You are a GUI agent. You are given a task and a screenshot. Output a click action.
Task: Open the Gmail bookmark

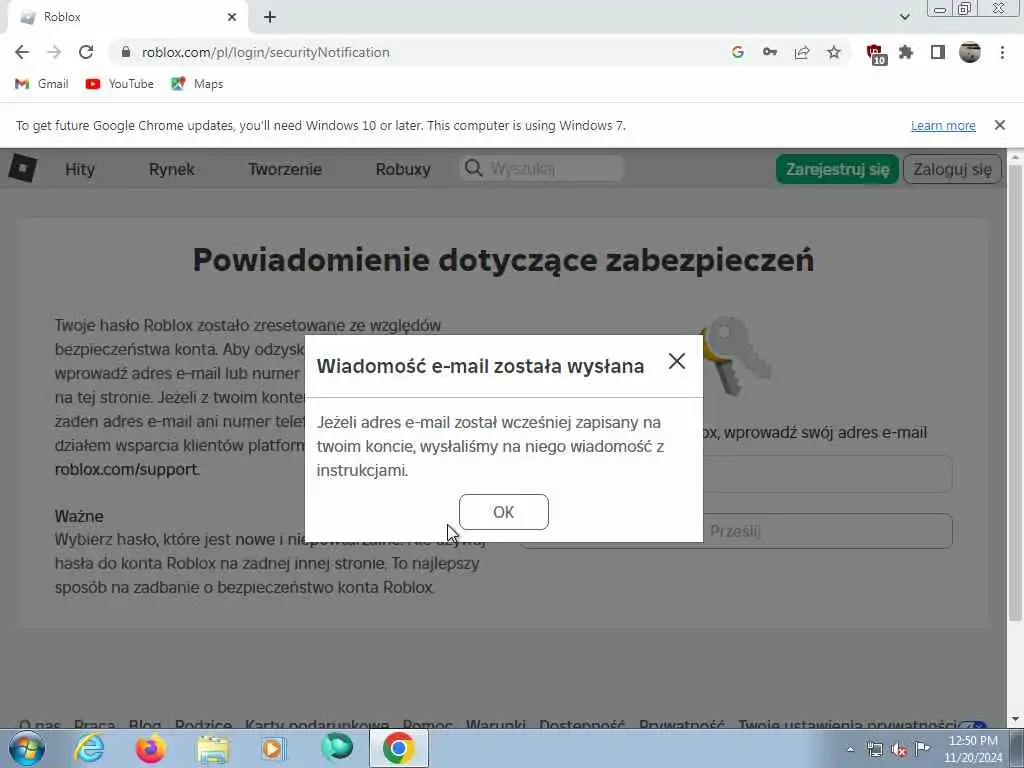(41, 84)
